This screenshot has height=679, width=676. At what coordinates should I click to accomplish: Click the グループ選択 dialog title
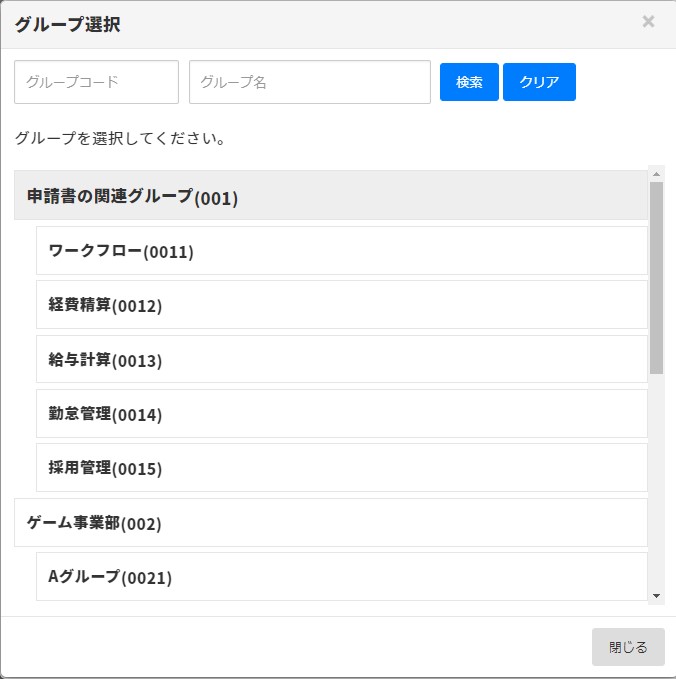pos(67,24)
